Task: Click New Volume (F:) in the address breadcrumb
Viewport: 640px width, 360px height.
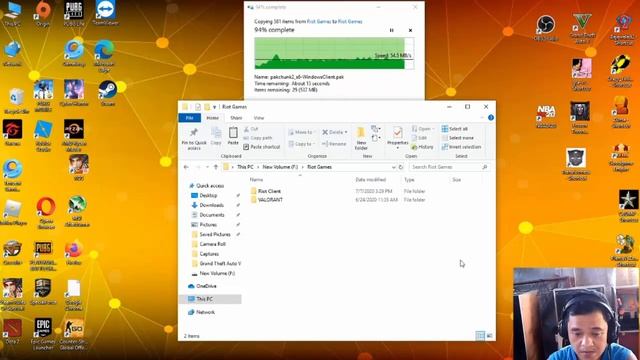Action: pos(280,167)
